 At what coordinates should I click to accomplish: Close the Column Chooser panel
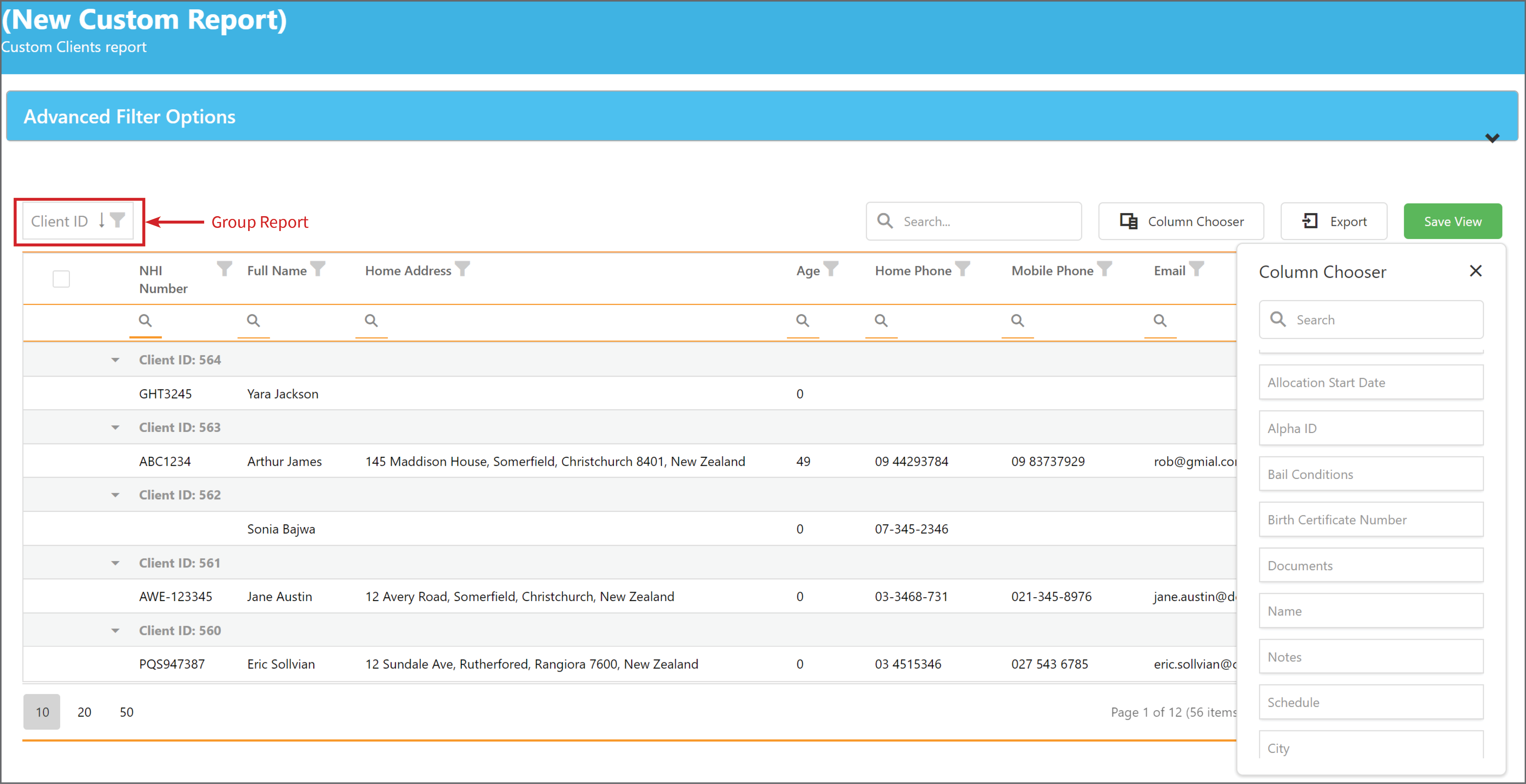(x=1475, y=271)
